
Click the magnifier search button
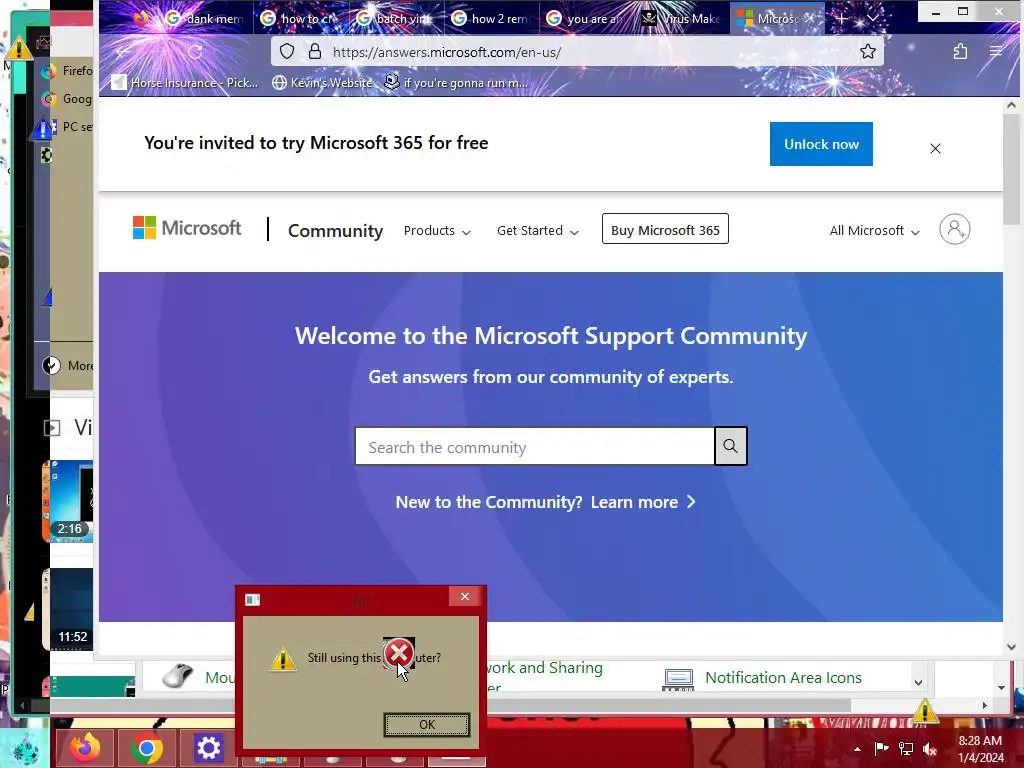pos(730,446)
